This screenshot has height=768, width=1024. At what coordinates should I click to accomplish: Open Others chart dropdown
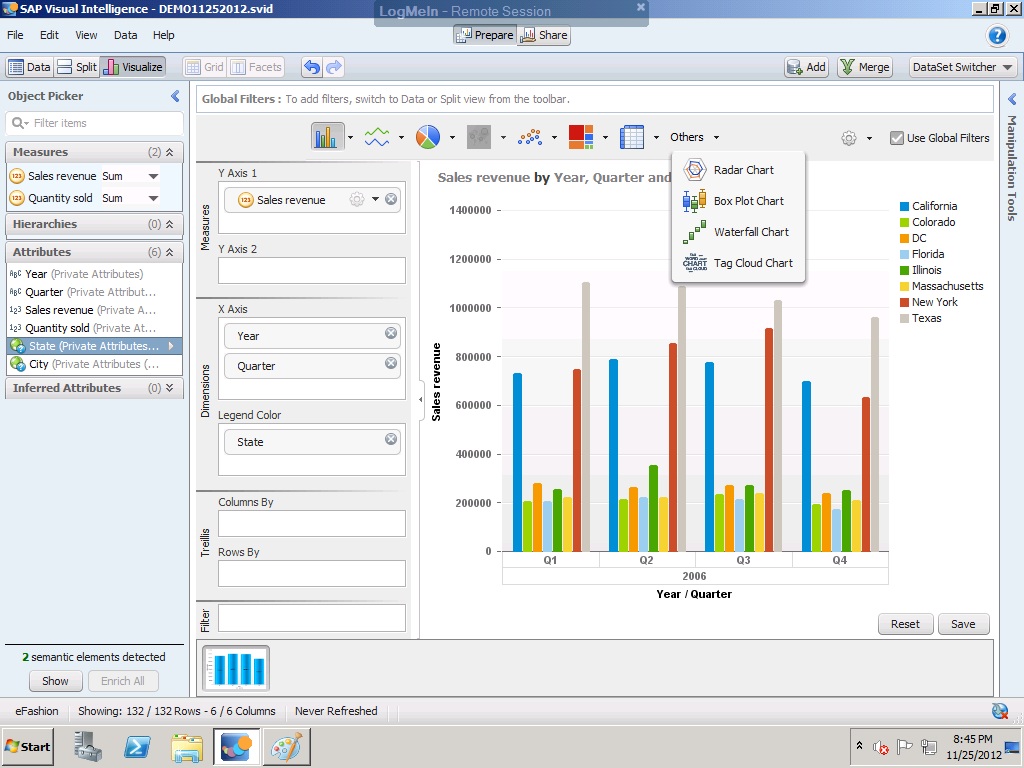click(694, 137)
